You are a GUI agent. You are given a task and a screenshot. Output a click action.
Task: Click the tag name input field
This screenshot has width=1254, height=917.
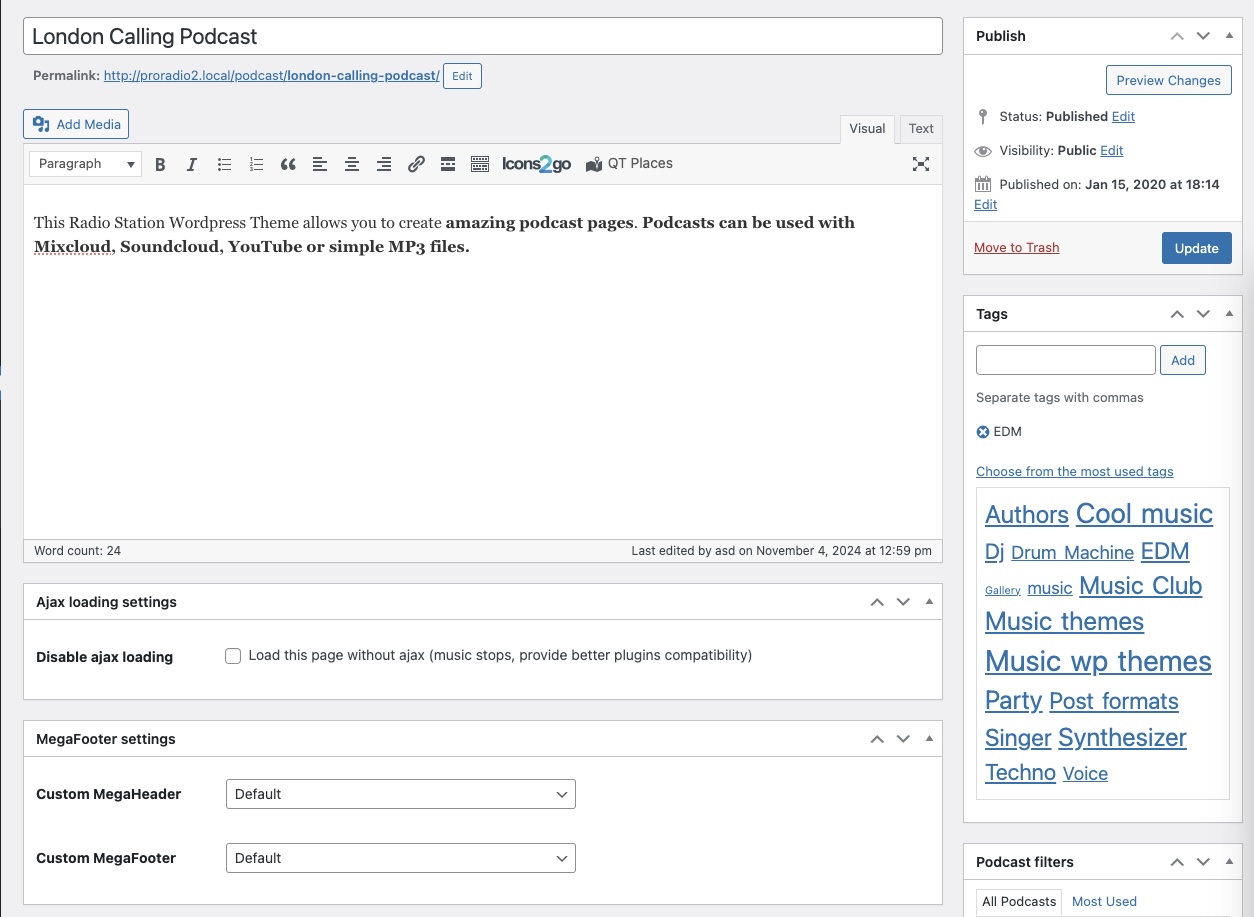1065,360
